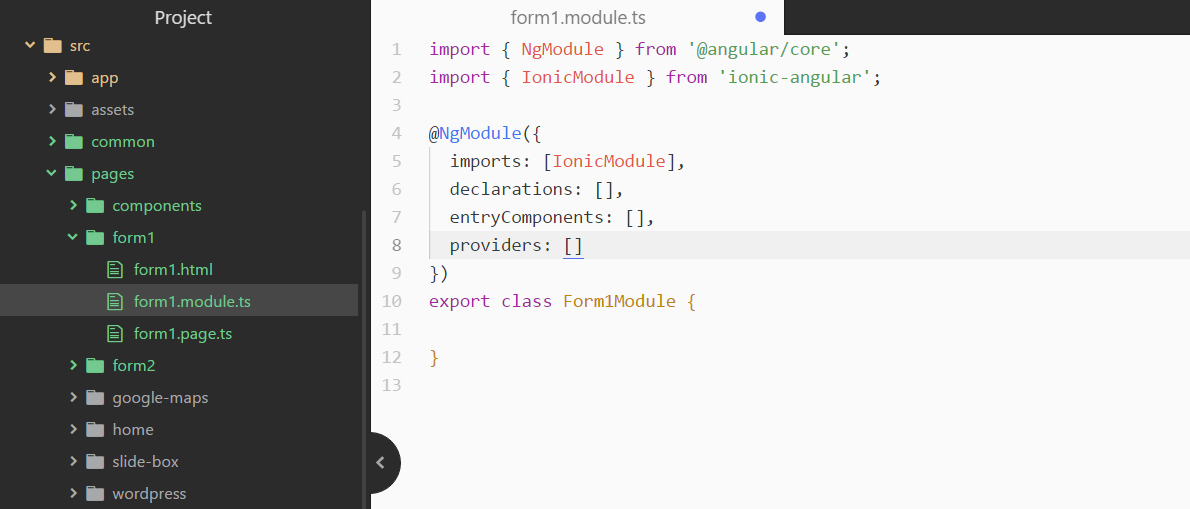Screen dimensions: 1190x509
Task: Click line number 1 in gutter
Action: pyautogui.click(x=397, y=50)
